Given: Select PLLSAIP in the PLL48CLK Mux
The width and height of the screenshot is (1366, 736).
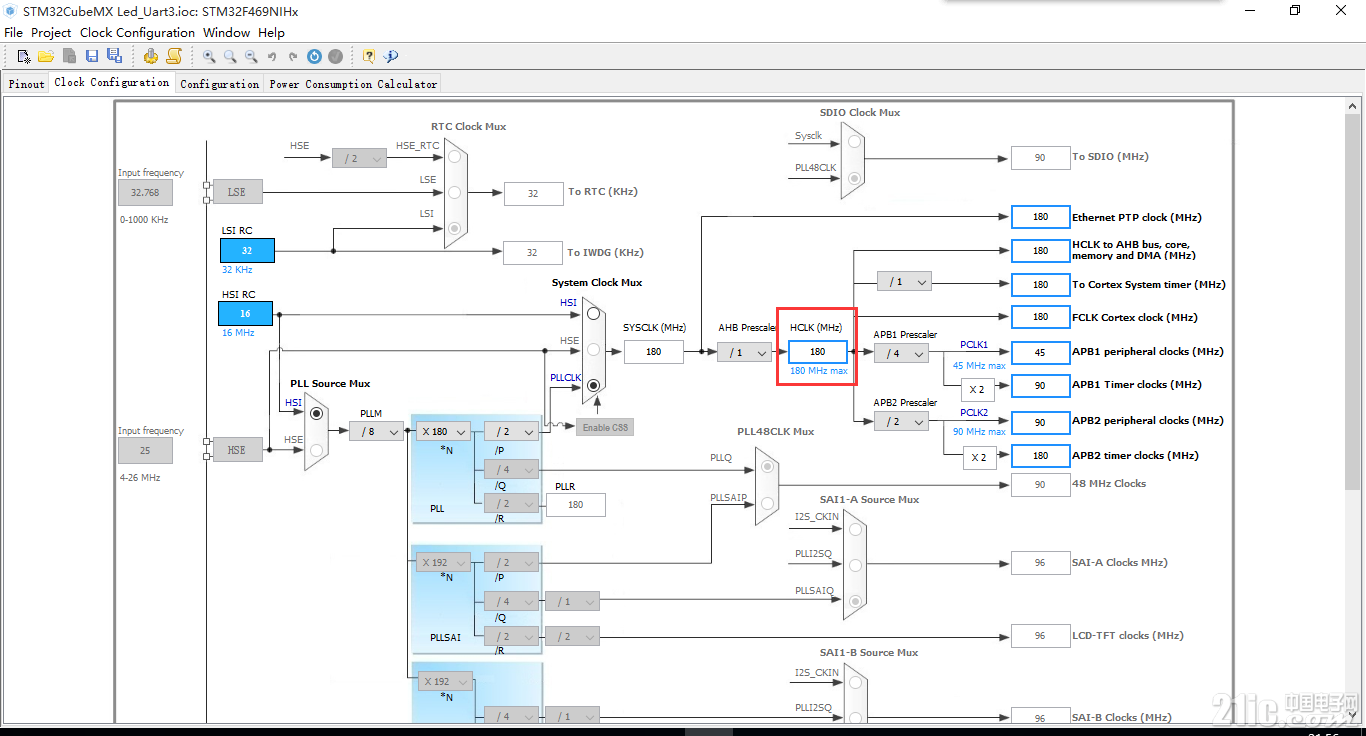Looking at the screenshot, I should pos(766,504).
